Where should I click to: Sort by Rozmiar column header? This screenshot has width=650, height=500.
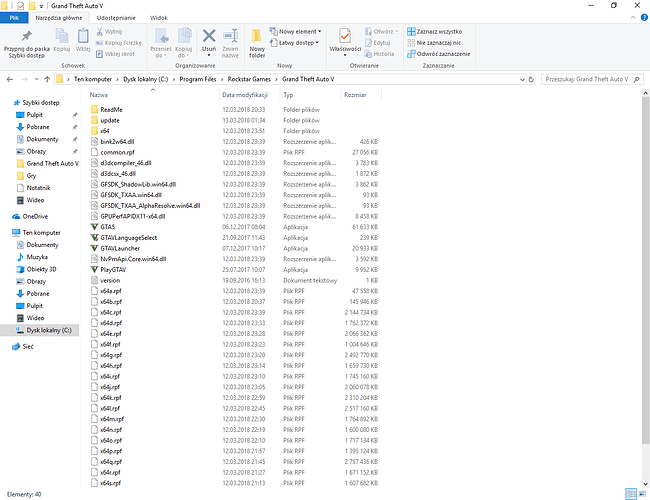355,95
